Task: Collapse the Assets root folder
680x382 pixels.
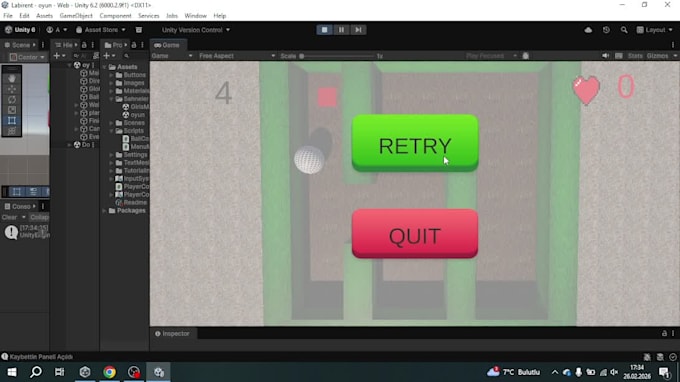Action: point(105,67)
